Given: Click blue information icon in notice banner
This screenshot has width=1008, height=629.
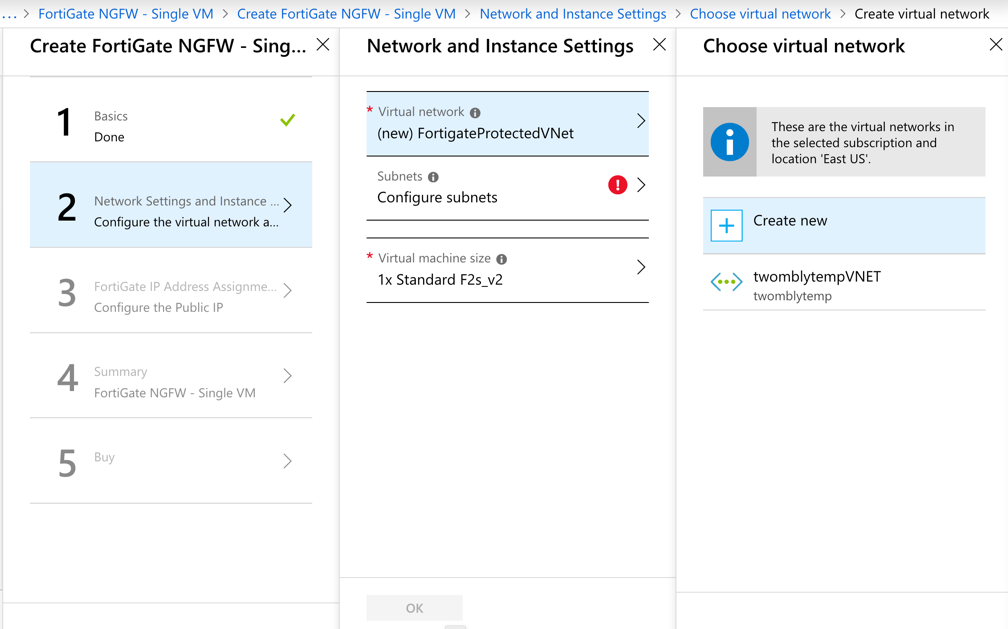Looking at the screenshot, I should pos(730,142).
